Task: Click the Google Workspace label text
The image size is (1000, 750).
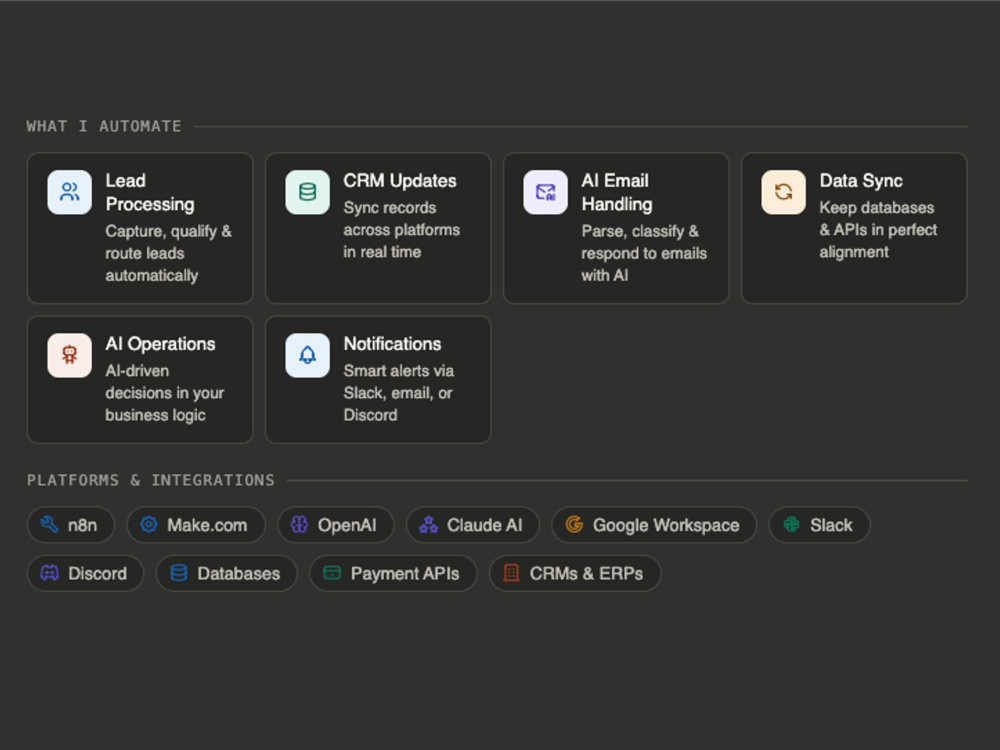Action: click(666, 526)
